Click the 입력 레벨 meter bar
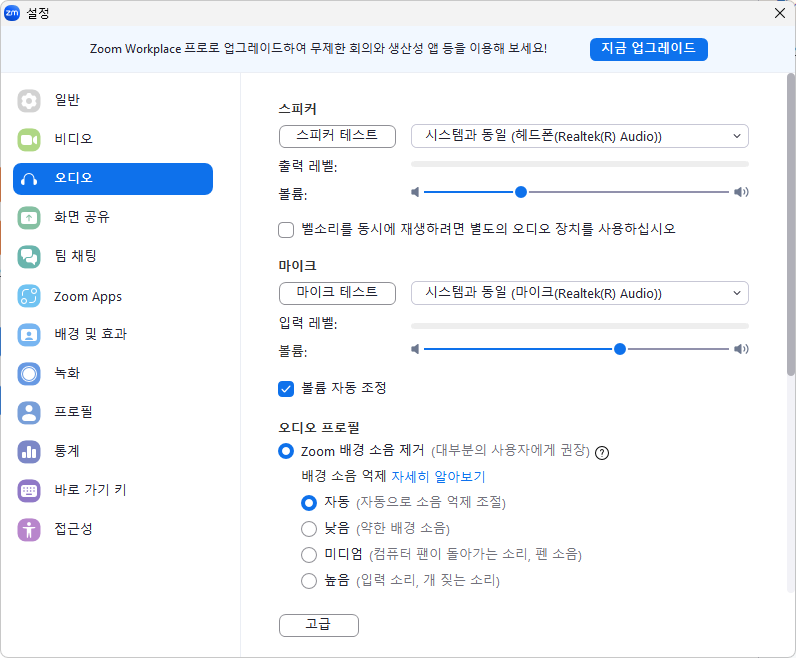 pos(580,326)
